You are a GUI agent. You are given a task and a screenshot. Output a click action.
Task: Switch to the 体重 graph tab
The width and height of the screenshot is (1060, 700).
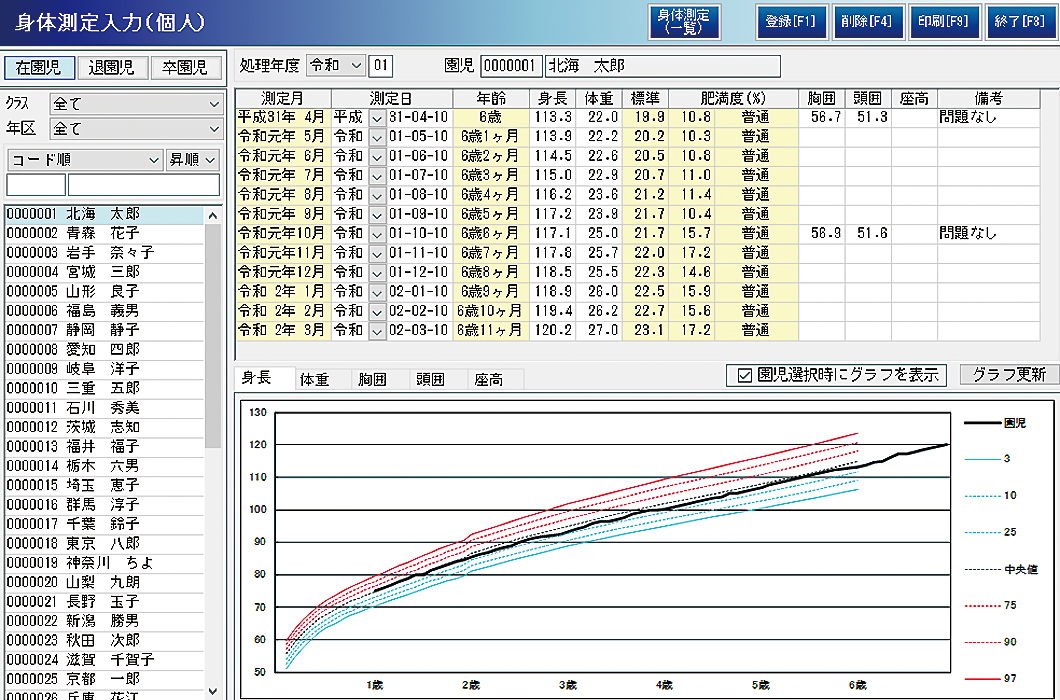pyautogui.click(x=314, y=379)
